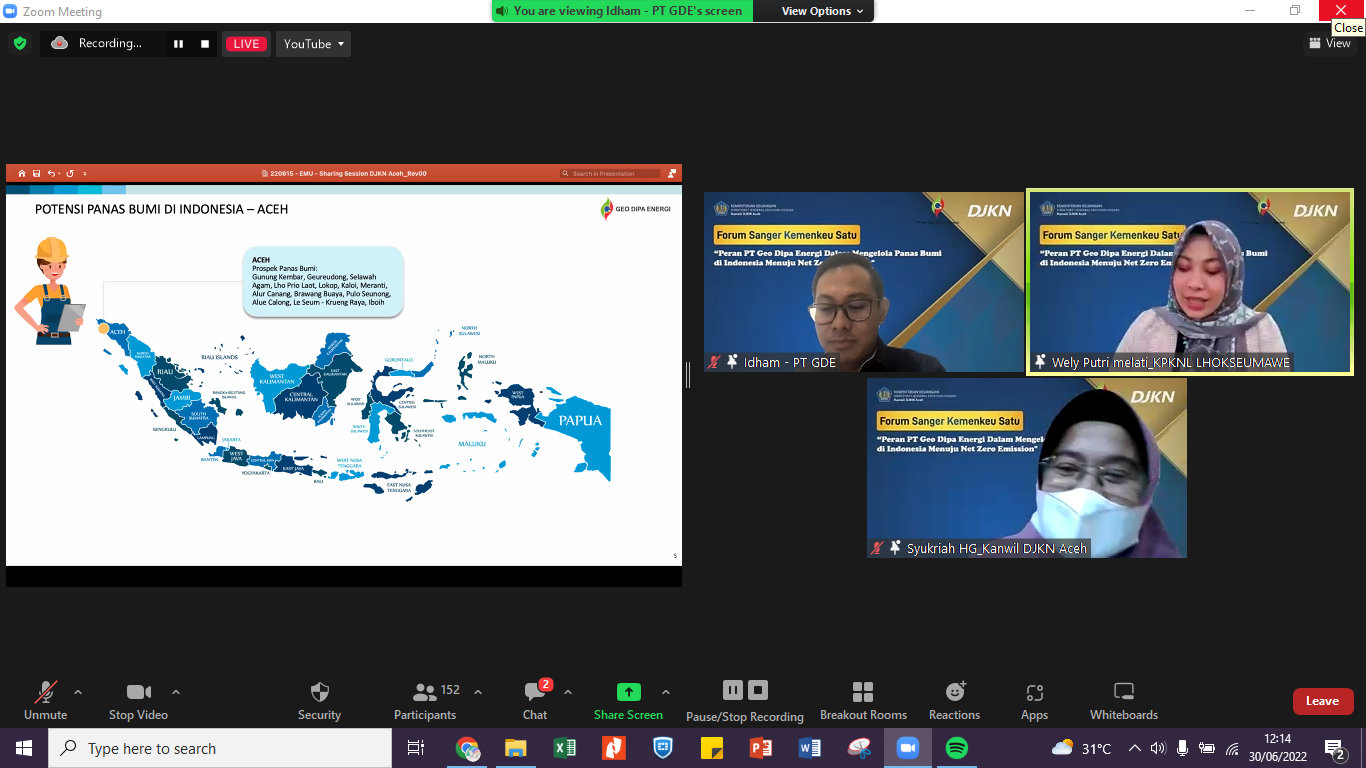Viewport: 1366px width, 768px height.
Task: Select Wely Putri melati video tile
Action: tap(1190, 282)
